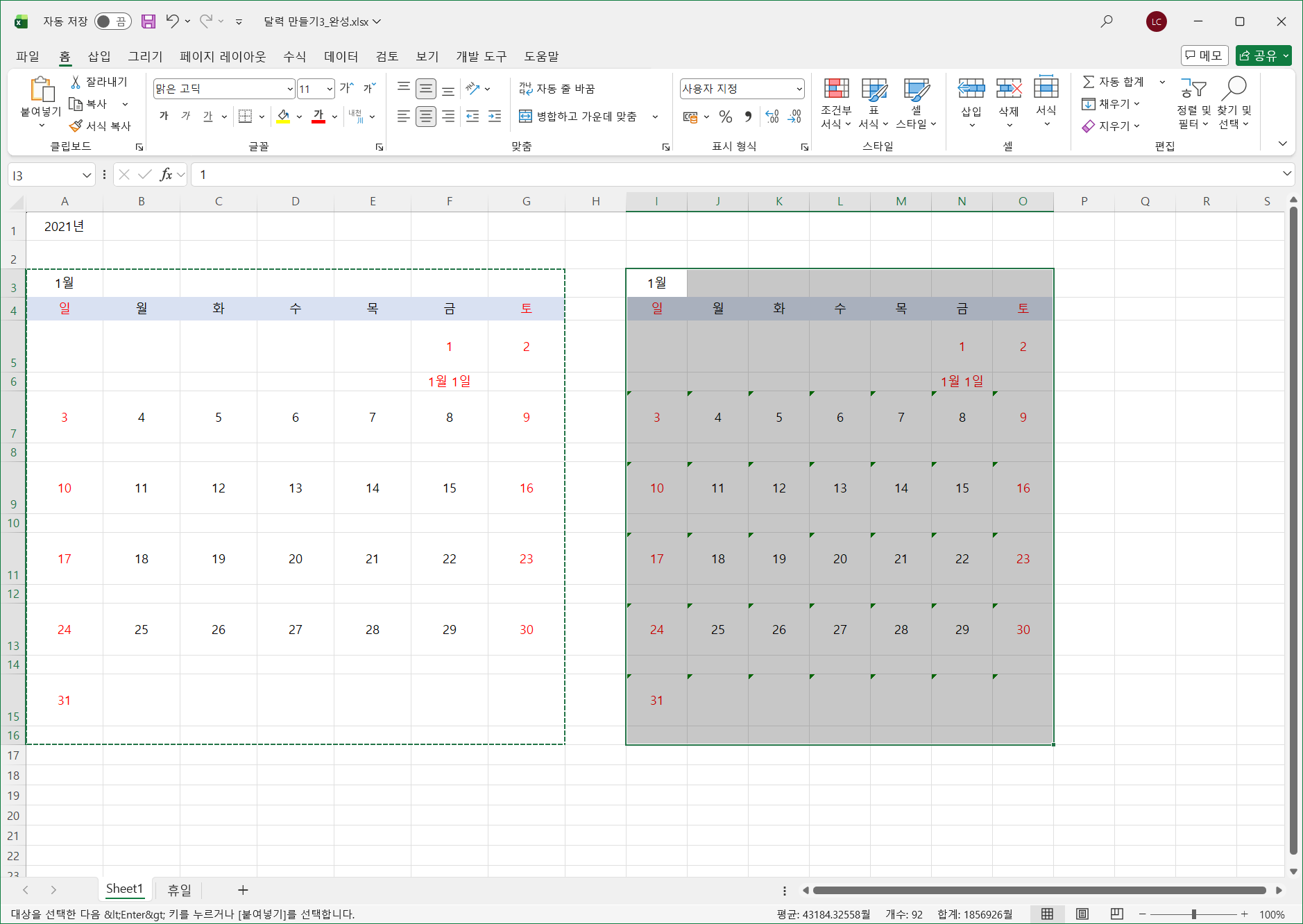This screenshot has width=1303, height=924.
Task: Increase indent in alignment group
Action: click(x=495, y=117)
